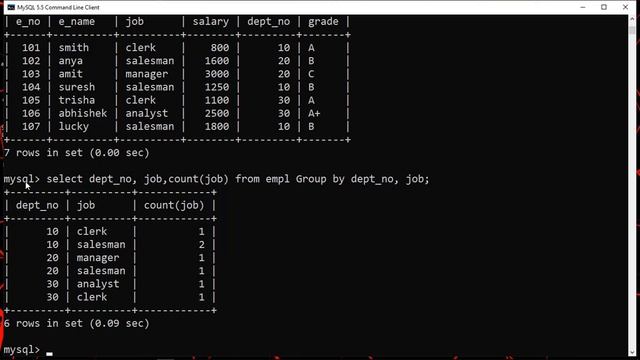Click salary value 2500

click(217, 113)
